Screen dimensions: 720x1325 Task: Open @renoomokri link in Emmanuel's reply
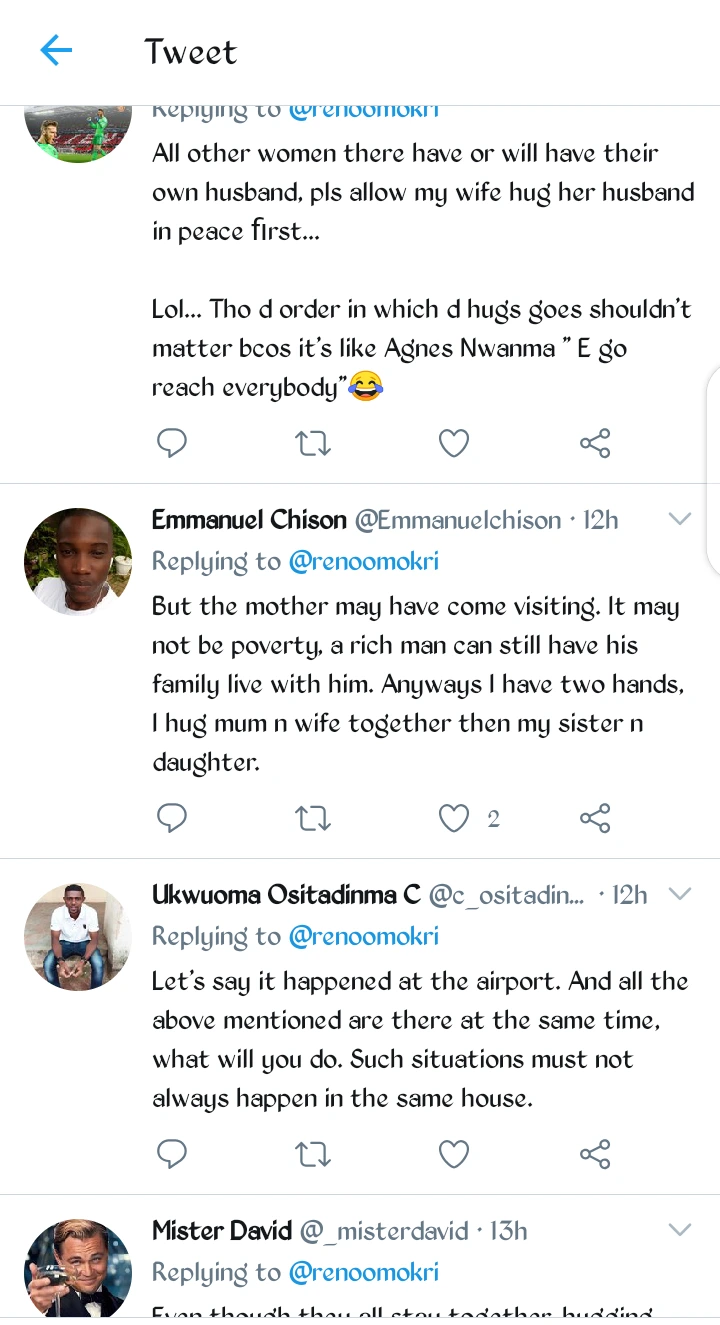(x=364, y=562)
